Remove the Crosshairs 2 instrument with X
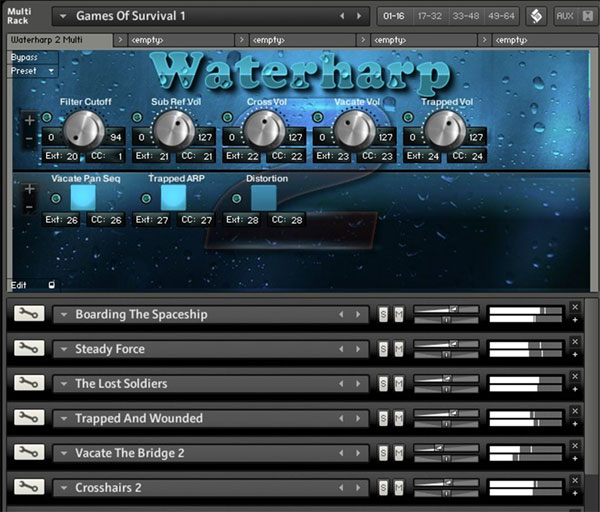Screen dimensions: 600x512 click(575, 481)
